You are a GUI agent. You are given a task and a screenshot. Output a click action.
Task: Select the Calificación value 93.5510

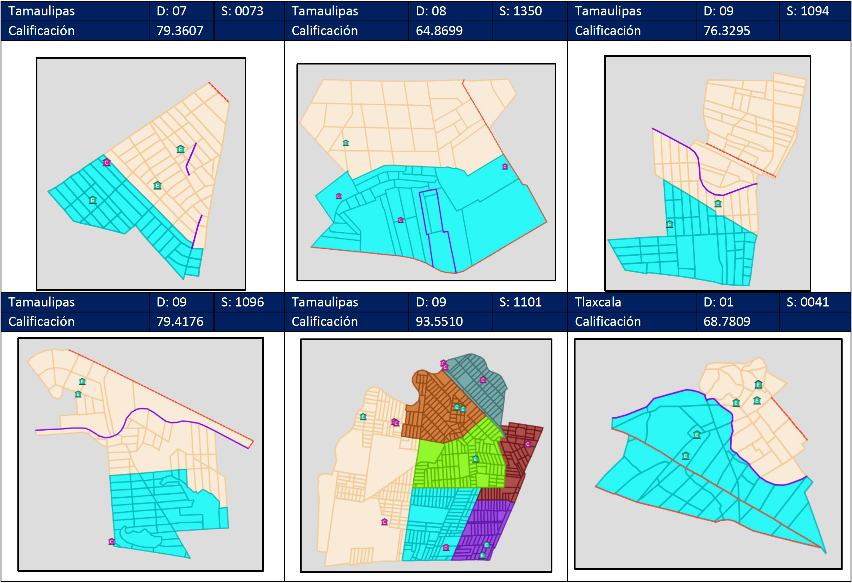(x=437, y=322)
